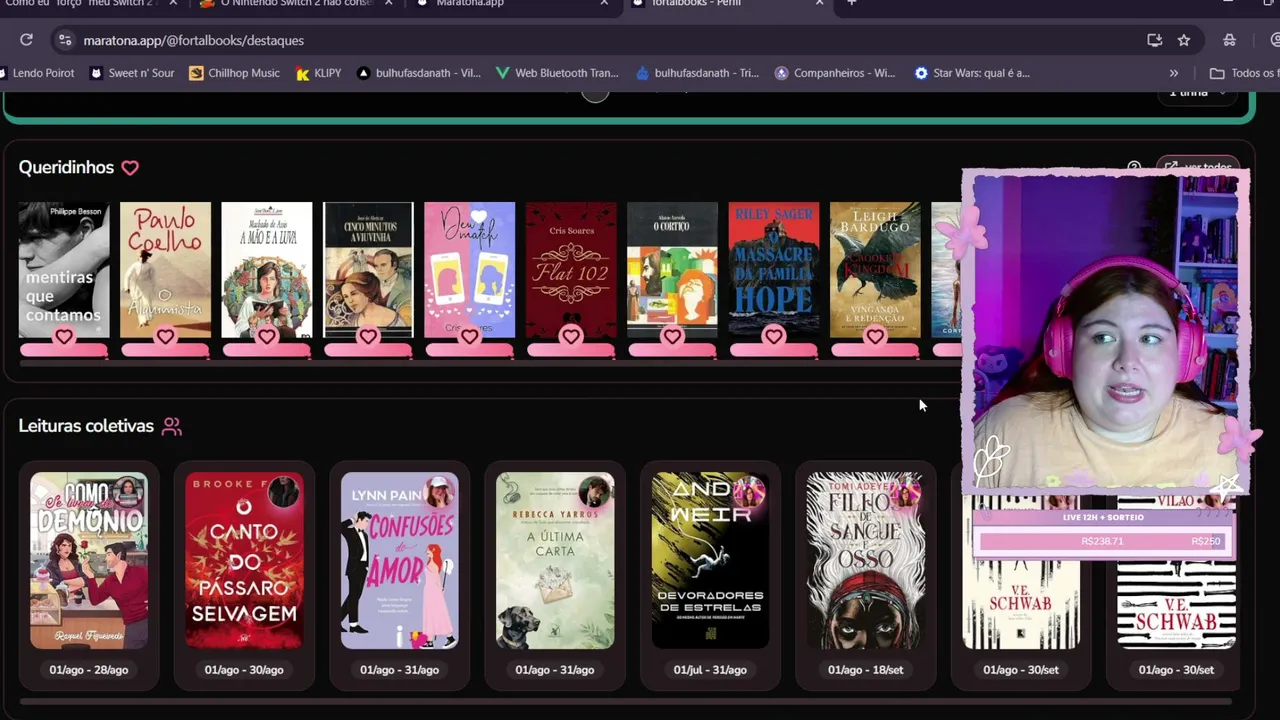Open the Lendo Poirot bookmark
The width and height of the screenshot is (1280, 720).
[x=38, y=73]
